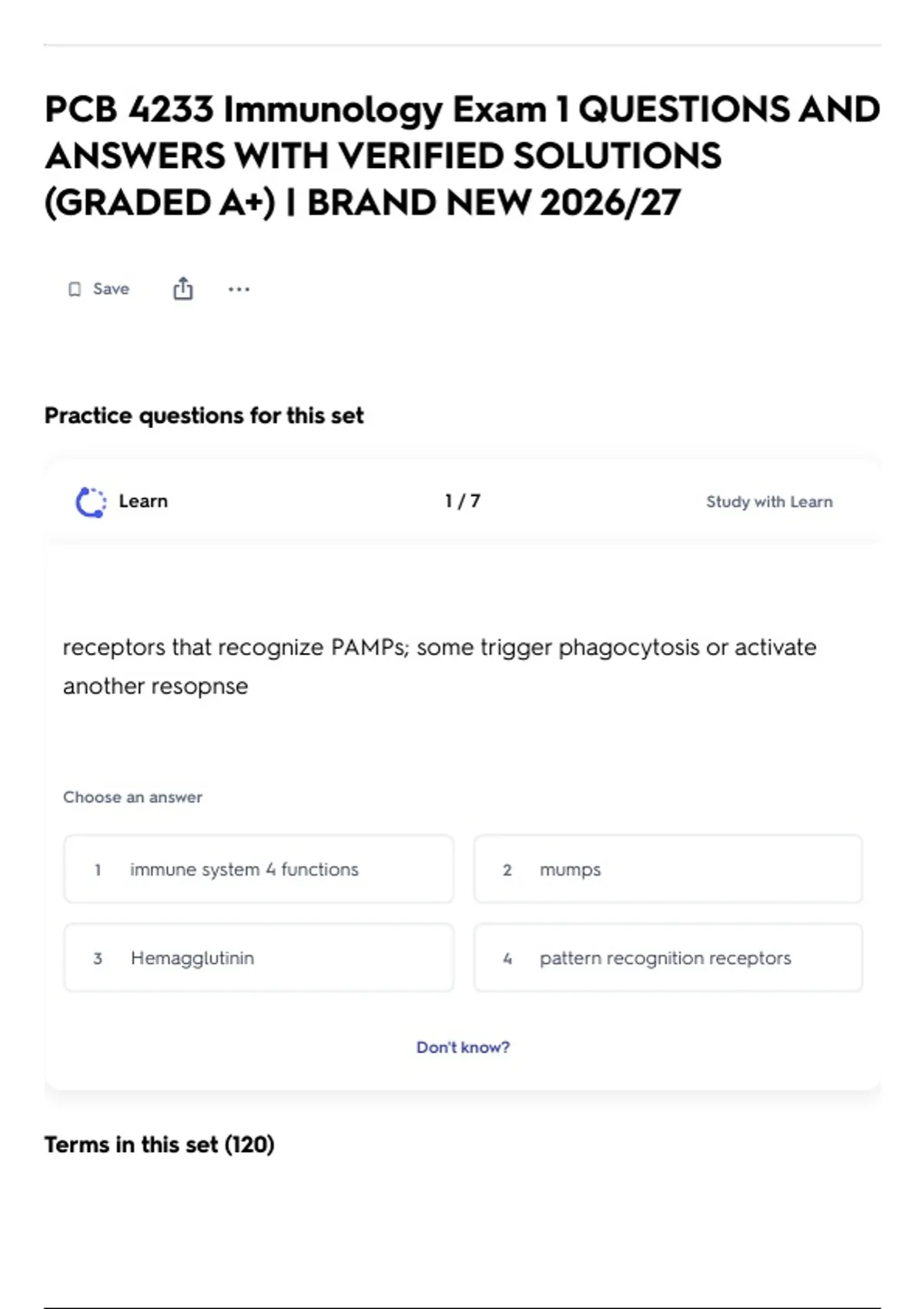Open the three-dot more options menu
The height and width of the screenshot is (1309, 924).
pos(239,290)
